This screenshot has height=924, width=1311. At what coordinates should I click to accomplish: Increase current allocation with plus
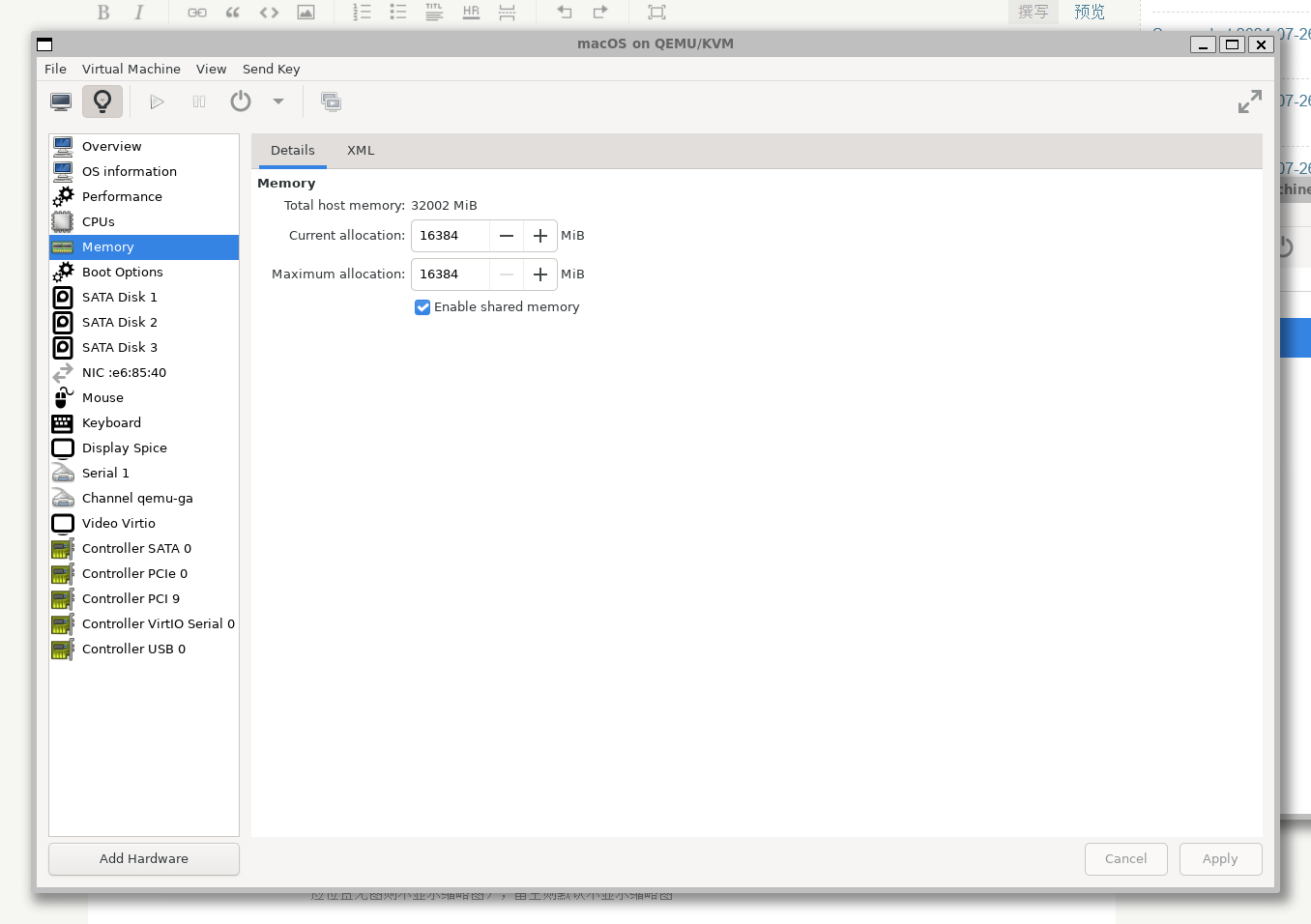[x=540, y=236]
